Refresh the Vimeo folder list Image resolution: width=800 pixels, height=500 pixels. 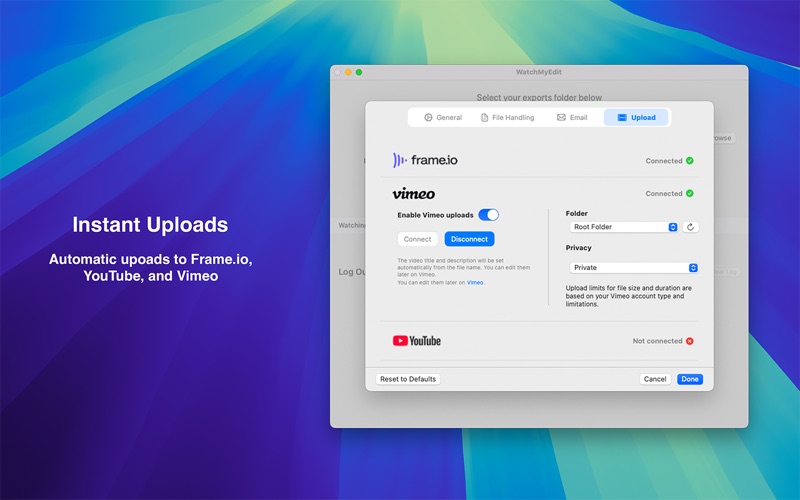pos(690,227)
